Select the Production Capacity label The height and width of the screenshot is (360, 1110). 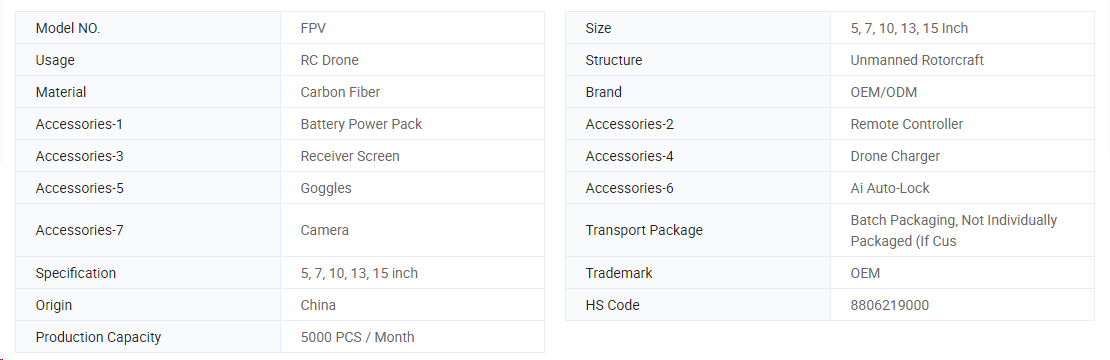point(98,337)
